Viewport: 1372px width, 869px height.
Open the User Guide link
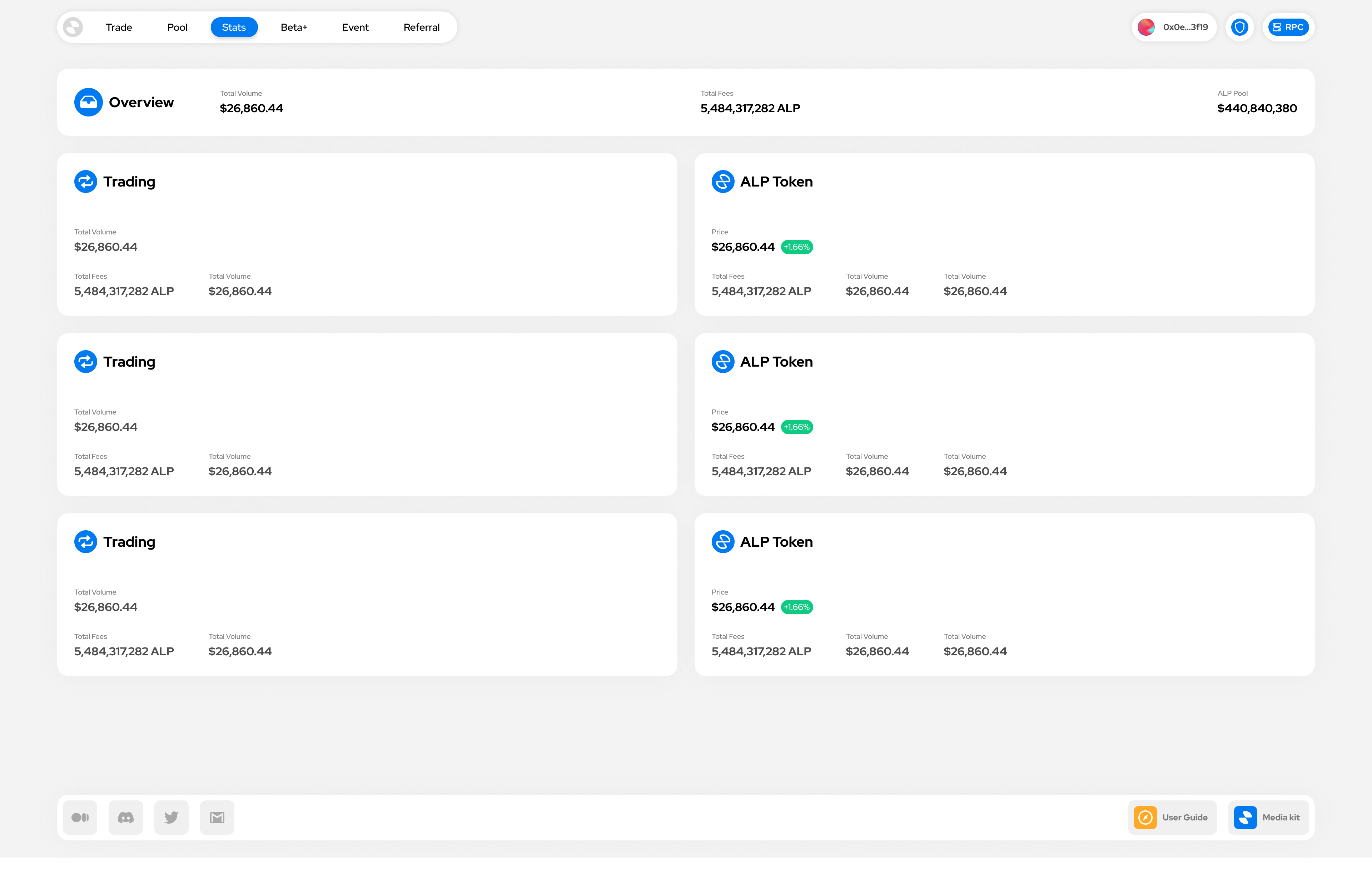[x=1172, y=818]
